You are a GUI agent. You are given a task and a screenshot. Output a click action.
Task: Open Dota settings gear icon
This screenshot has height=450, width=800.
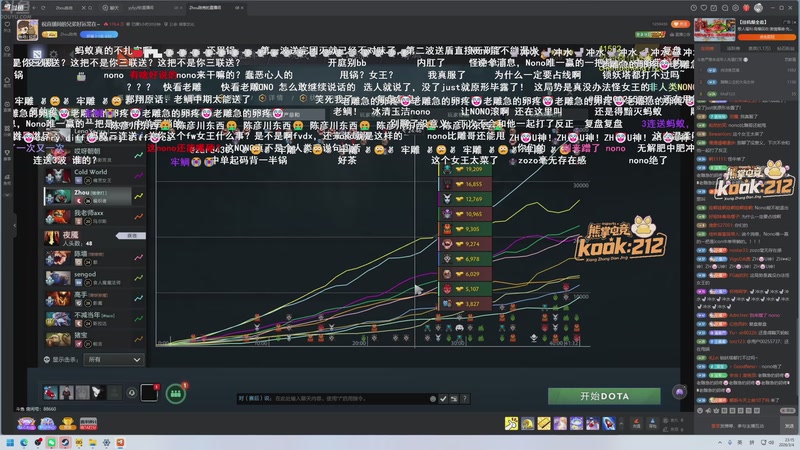coord(54,54)
